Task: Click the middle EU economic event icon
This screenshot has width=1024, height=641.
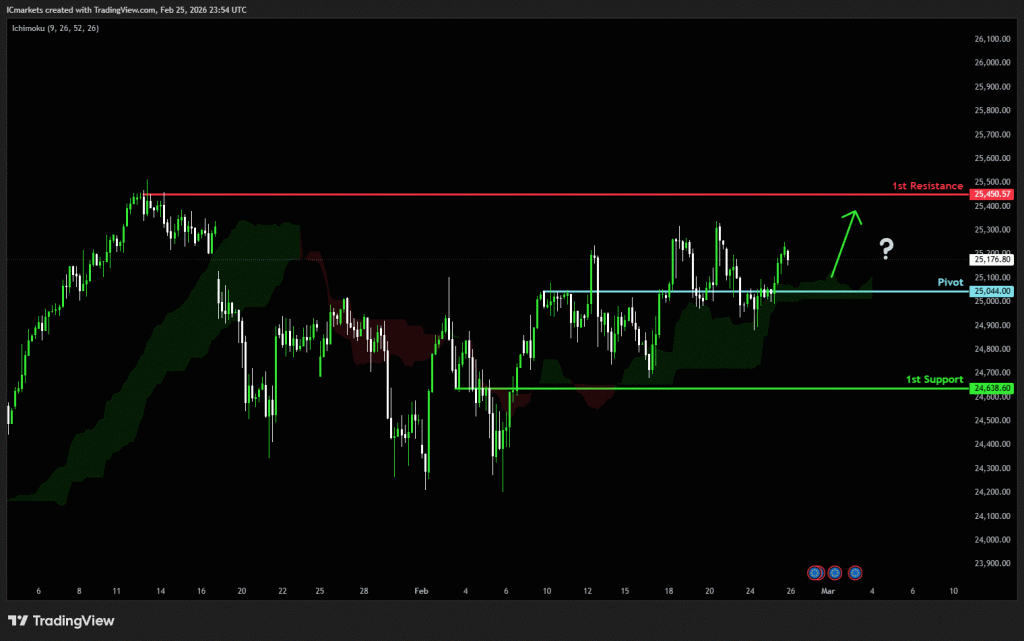Action: [835, 572]
